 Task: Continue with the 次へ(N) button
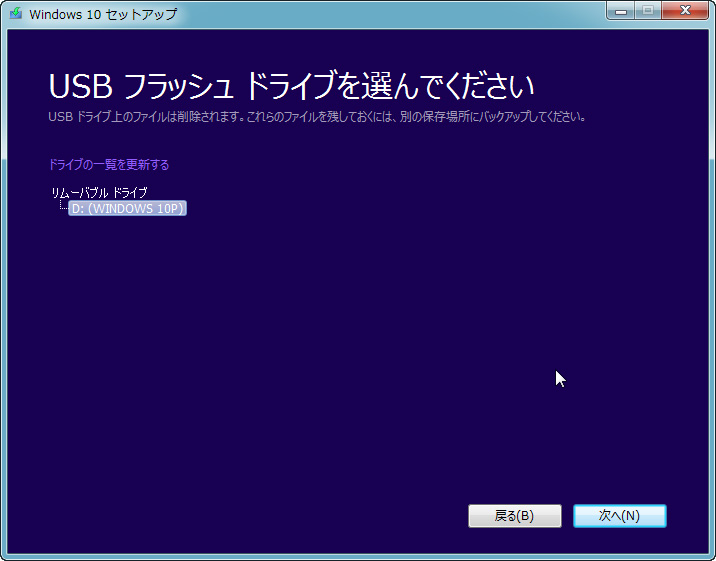click(620, 516)
